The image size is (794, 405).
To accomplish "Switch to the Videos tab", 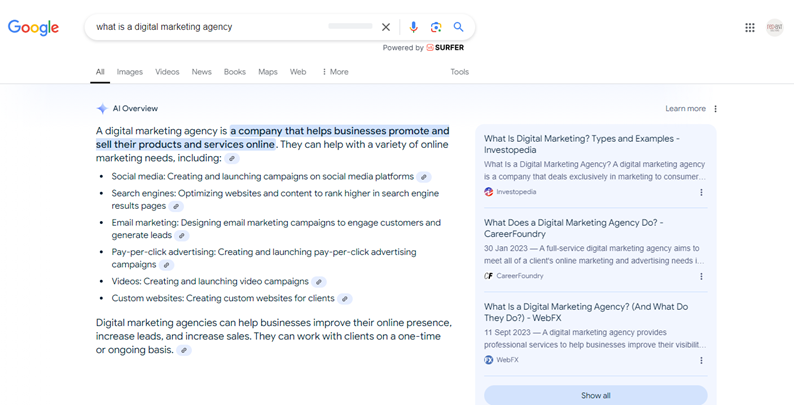I will [x=167, y=72].
